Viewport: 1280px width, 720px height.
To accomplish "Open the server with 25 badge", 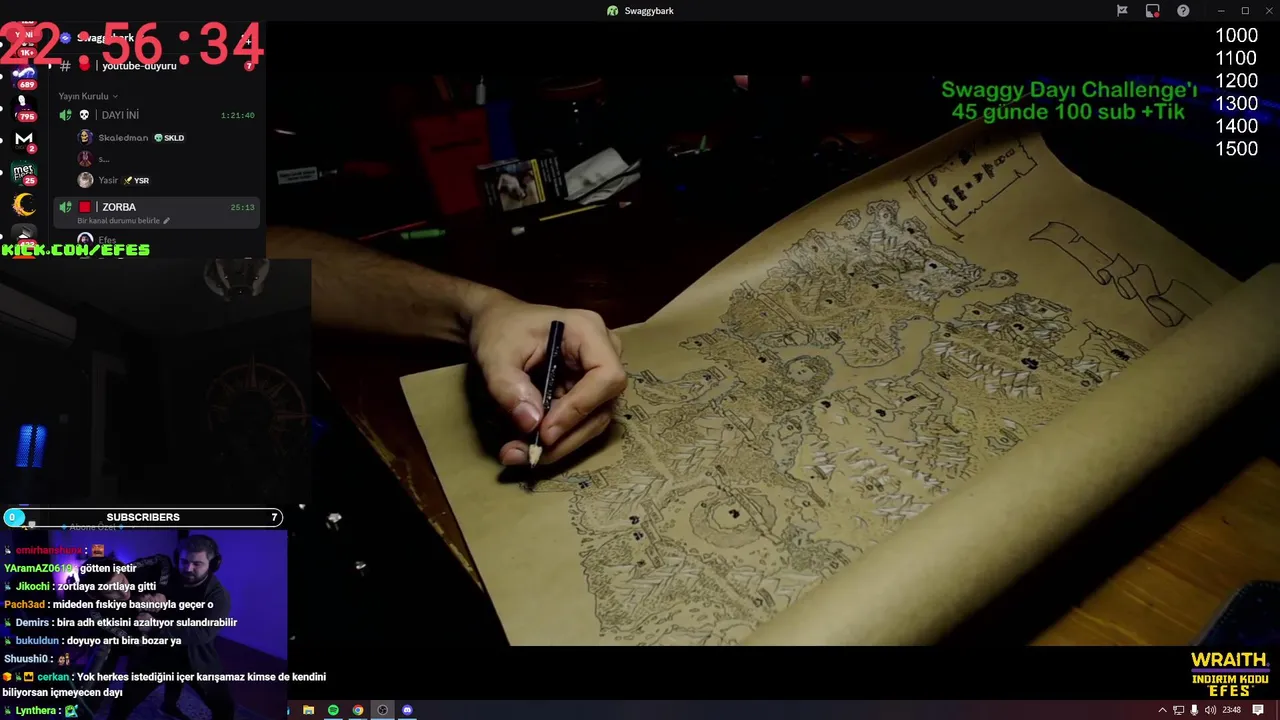I will pos(24,173).
